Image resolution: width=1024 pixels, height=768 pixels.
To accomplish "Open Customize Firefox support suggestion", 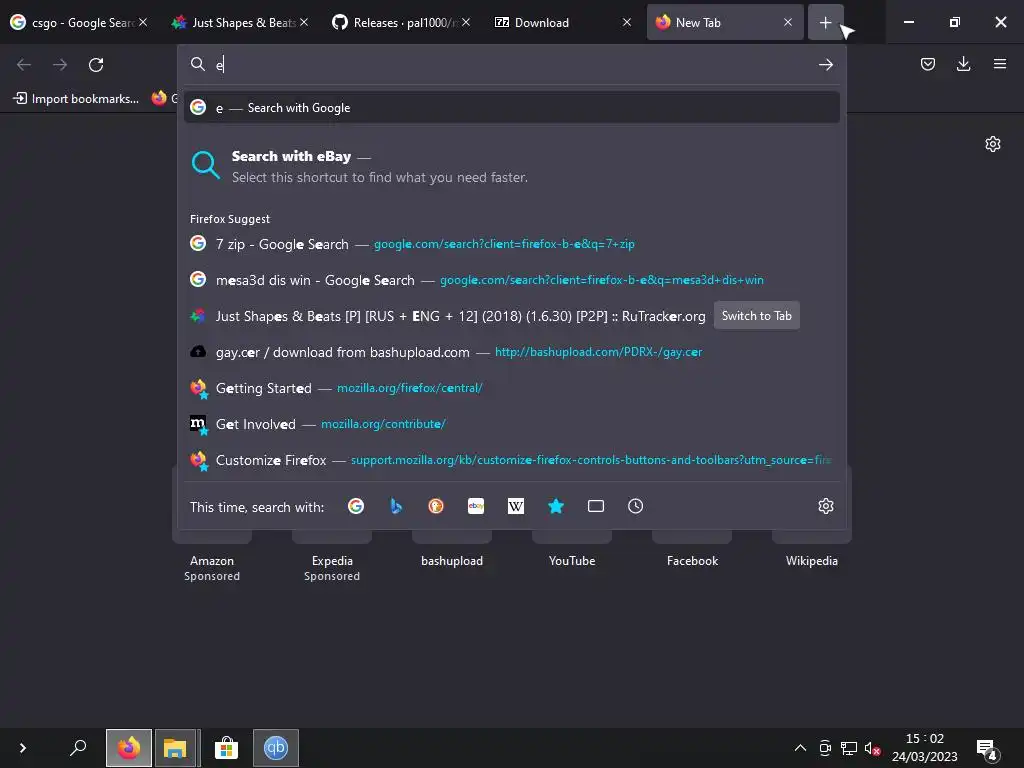I will coord(512,460).
